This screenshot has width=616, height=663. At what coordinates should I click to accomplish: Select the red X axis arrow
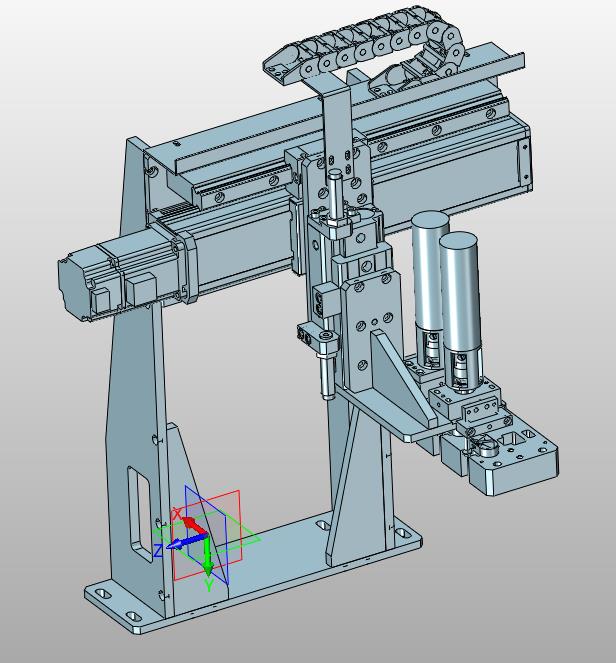pos(194,526)
